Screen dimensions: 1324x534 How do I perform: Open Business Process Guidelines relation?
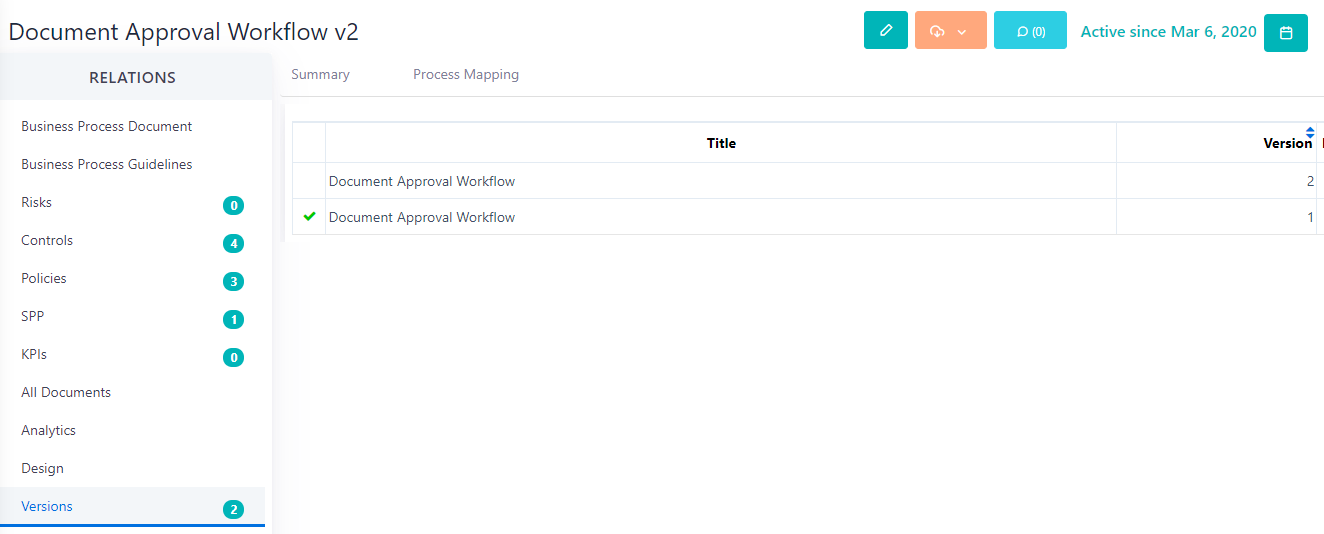tap(107, 164)
